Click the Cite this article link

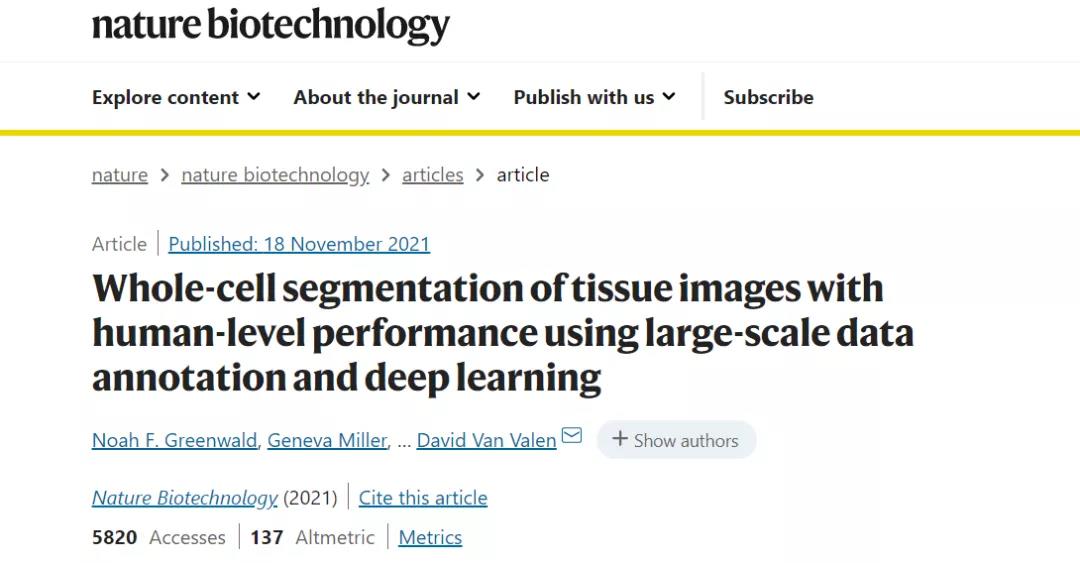(423, 498)
